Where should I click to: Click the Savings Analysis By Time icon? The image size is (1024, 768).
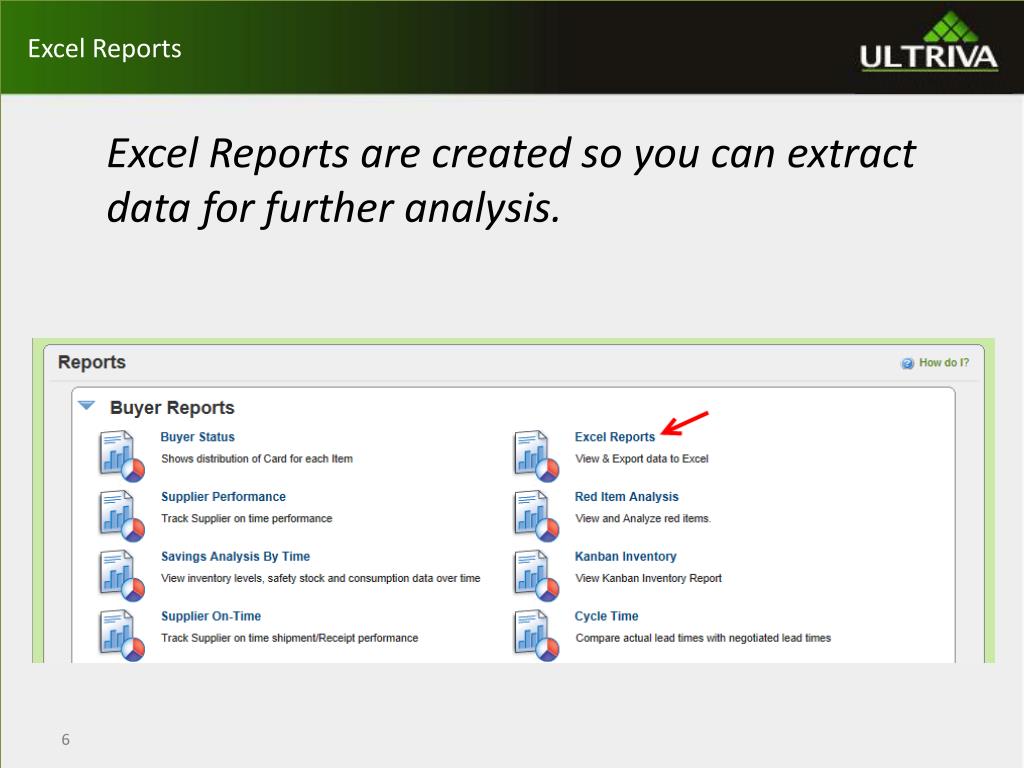pyautogui.click(x=121, y=575)
